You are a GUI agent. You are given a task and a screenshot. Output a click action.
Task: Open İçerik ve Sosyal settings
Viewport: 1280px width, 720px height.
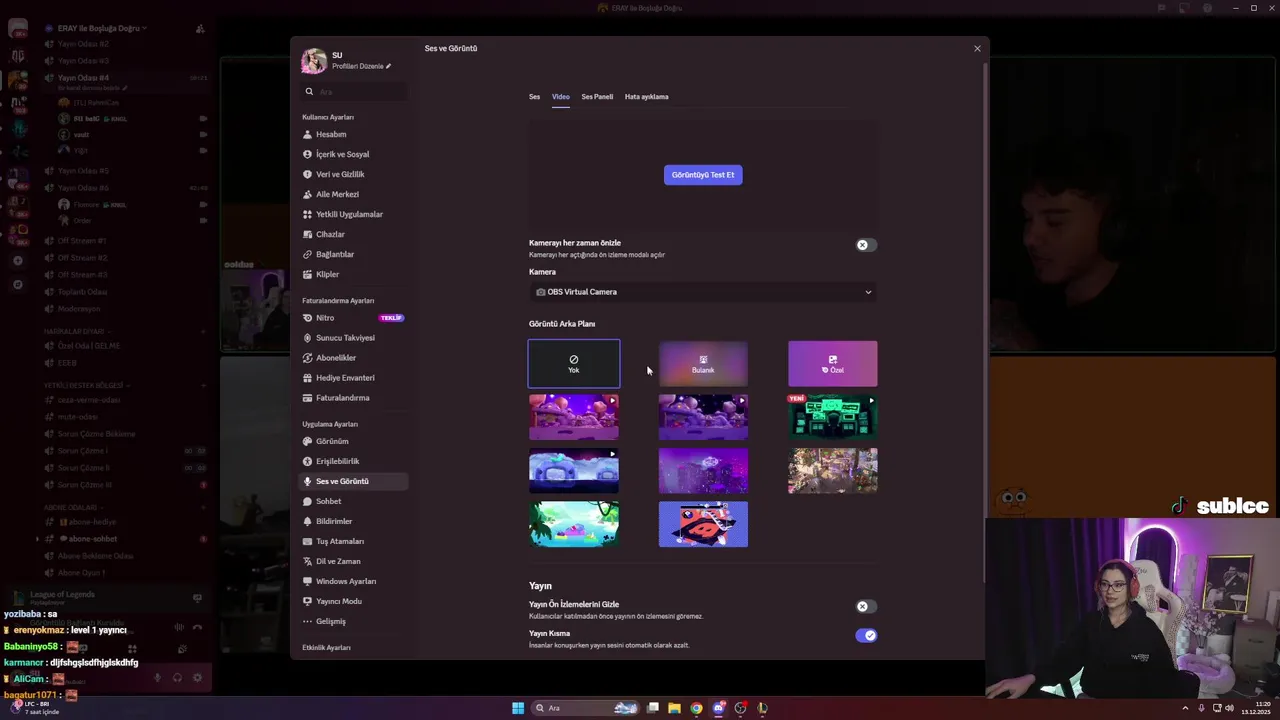pyautogui.click(x=353, y=154)
